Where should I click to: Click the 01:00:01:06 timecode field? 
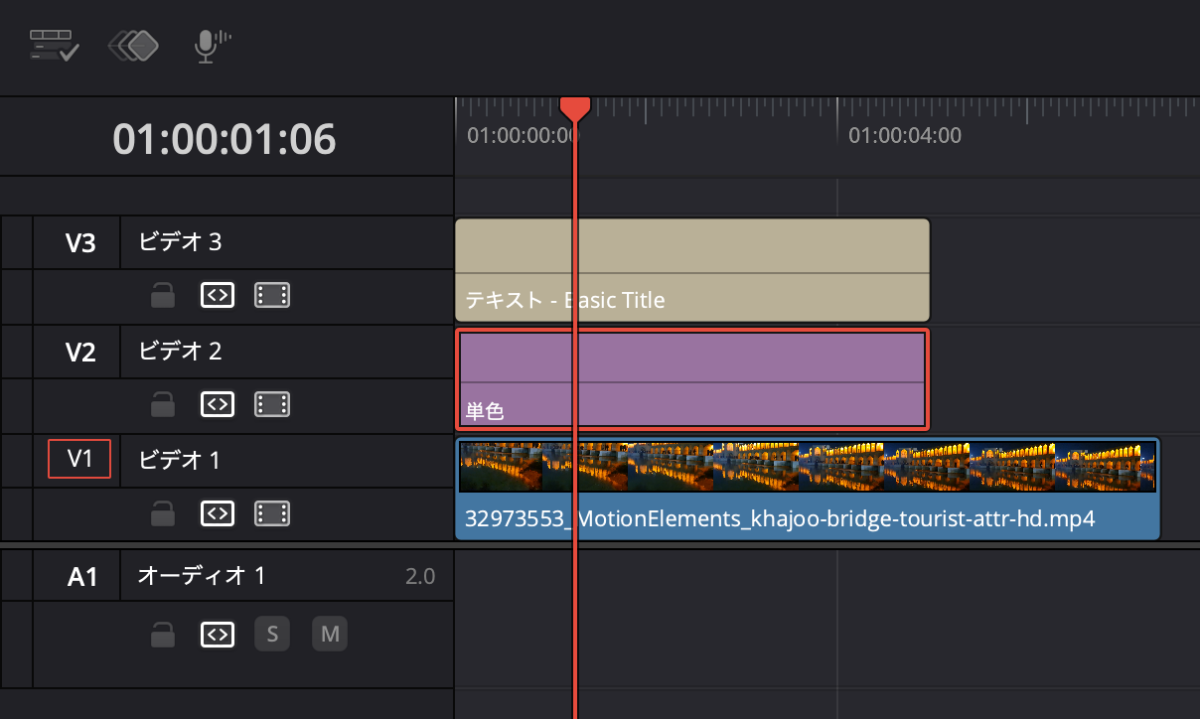[224, 140]
